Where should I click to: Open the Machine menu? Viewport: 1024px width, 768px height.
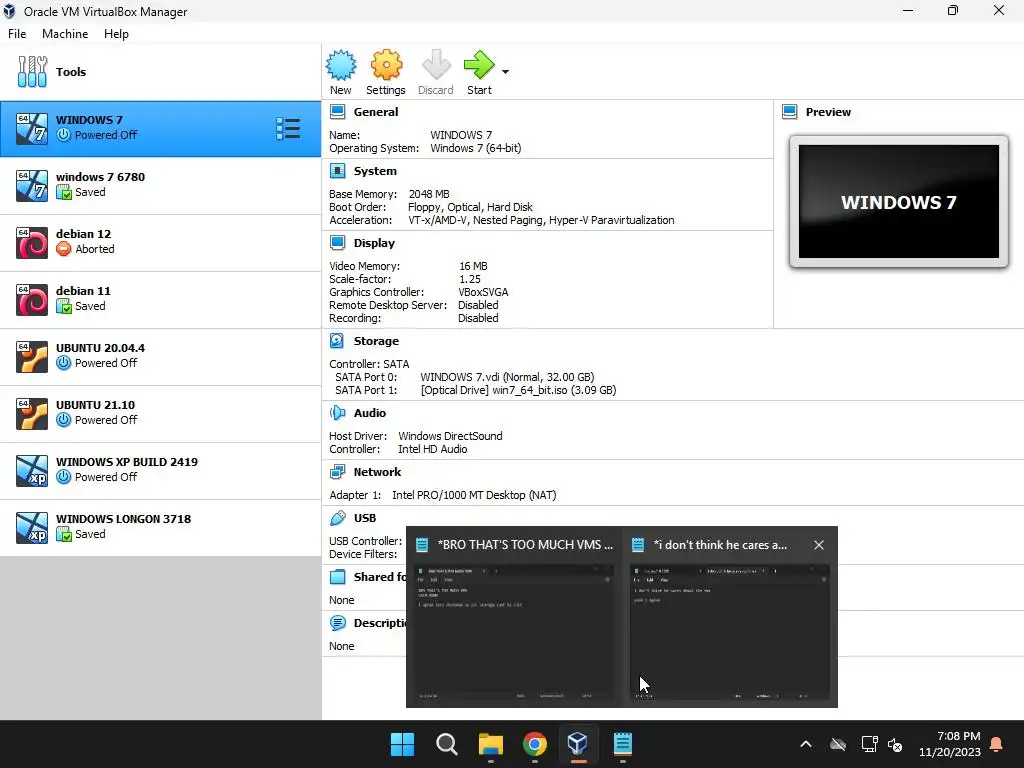[65, 34]
